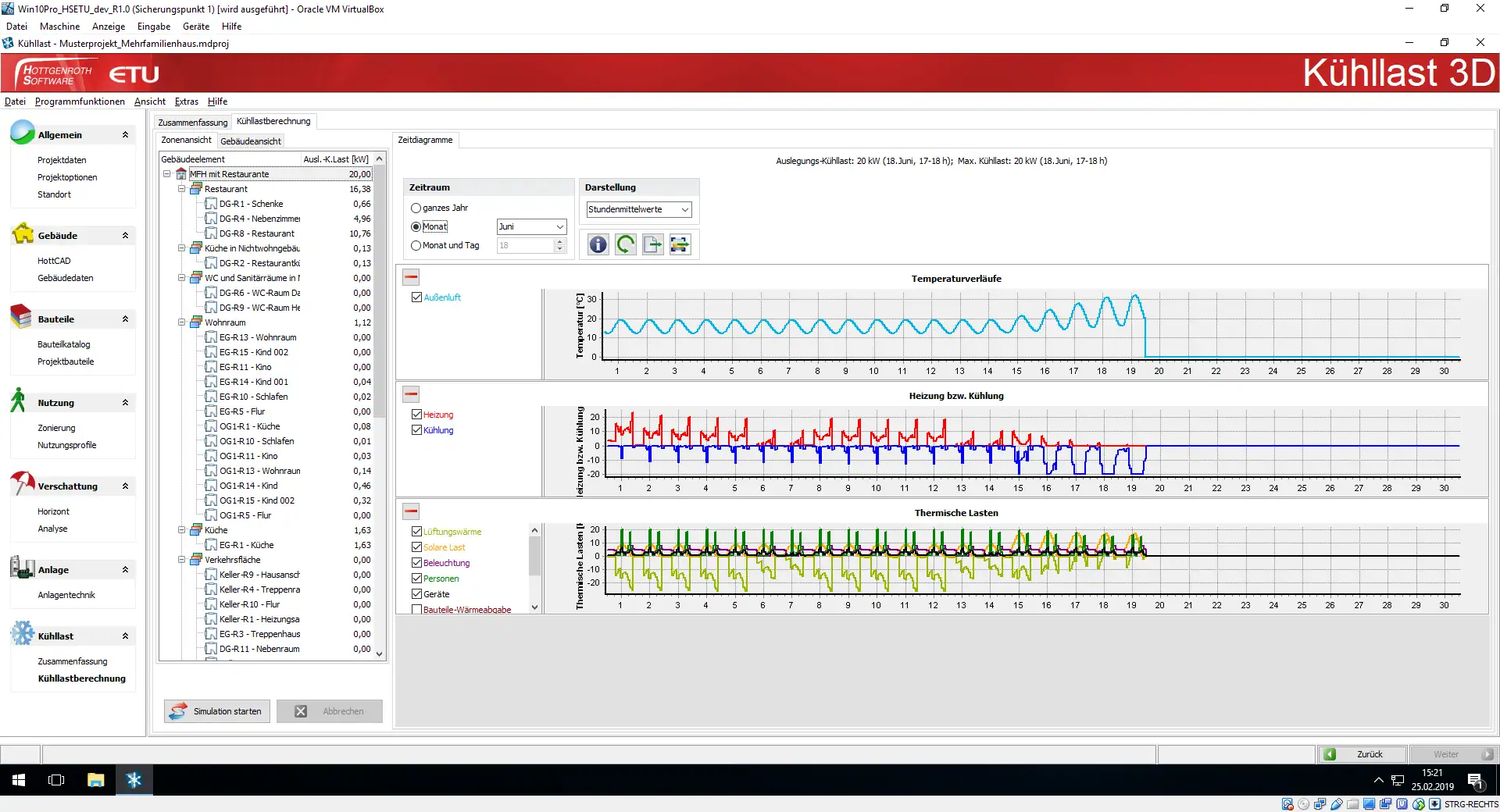Click the Zurück navigation button
The width and height of the screenshot is (1500, 812).
pyautogui.click(x=1362, y=754)
